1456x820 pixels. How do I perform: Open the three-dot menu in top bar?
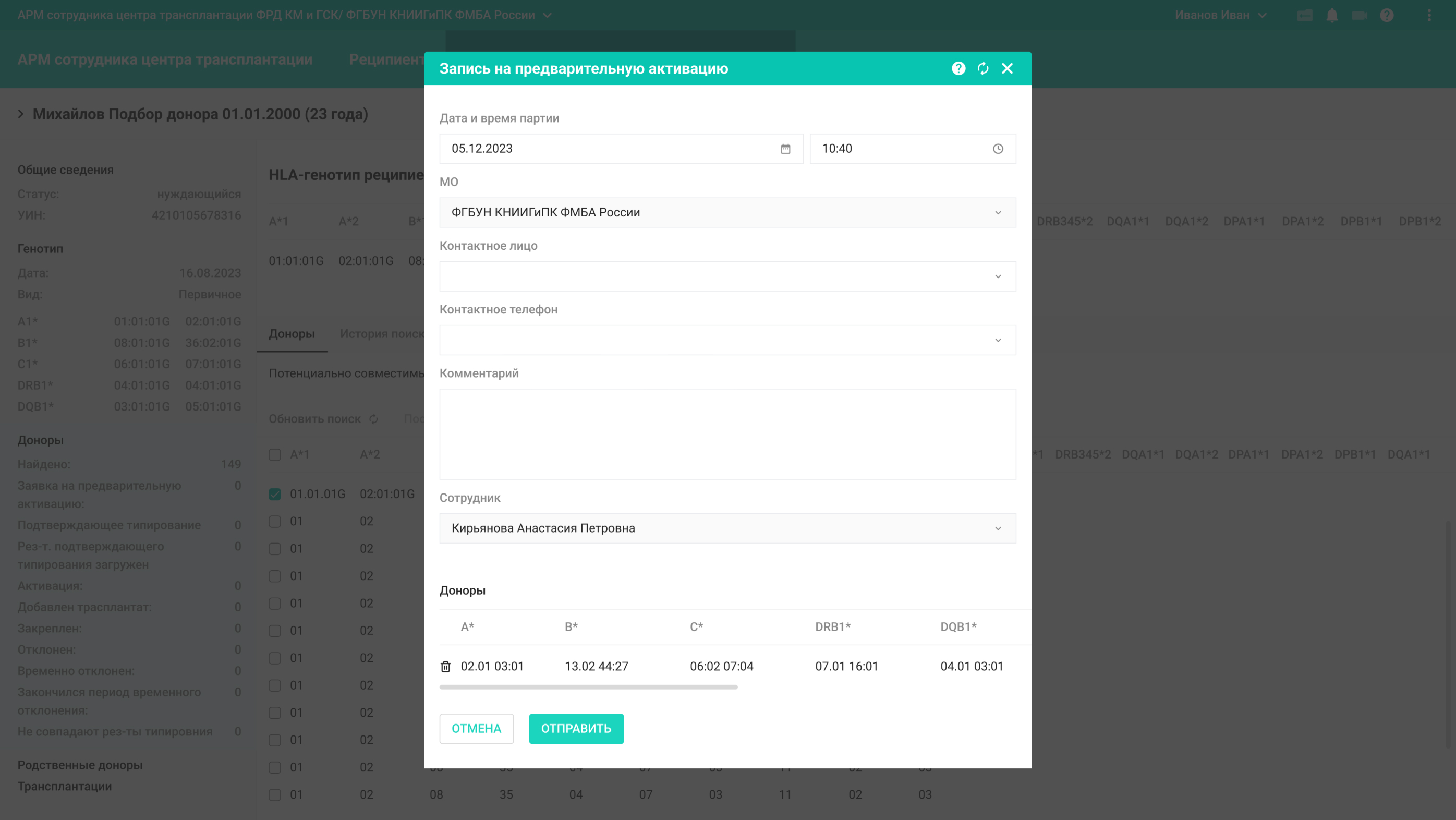pos(1429,15)
